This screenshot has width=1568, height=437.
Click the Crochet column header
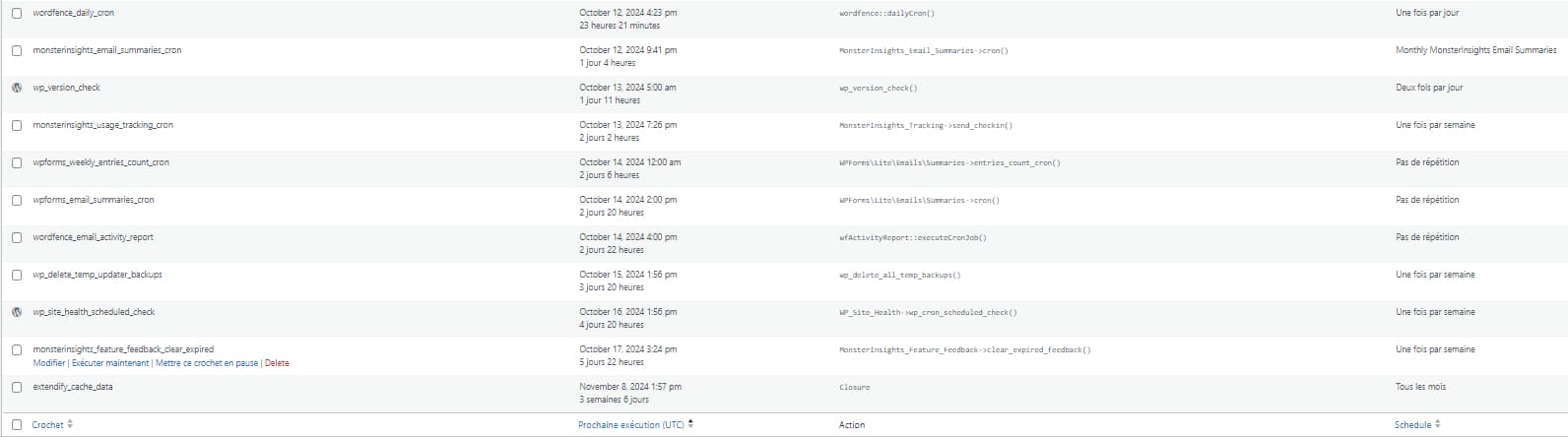tap(47, 425)
